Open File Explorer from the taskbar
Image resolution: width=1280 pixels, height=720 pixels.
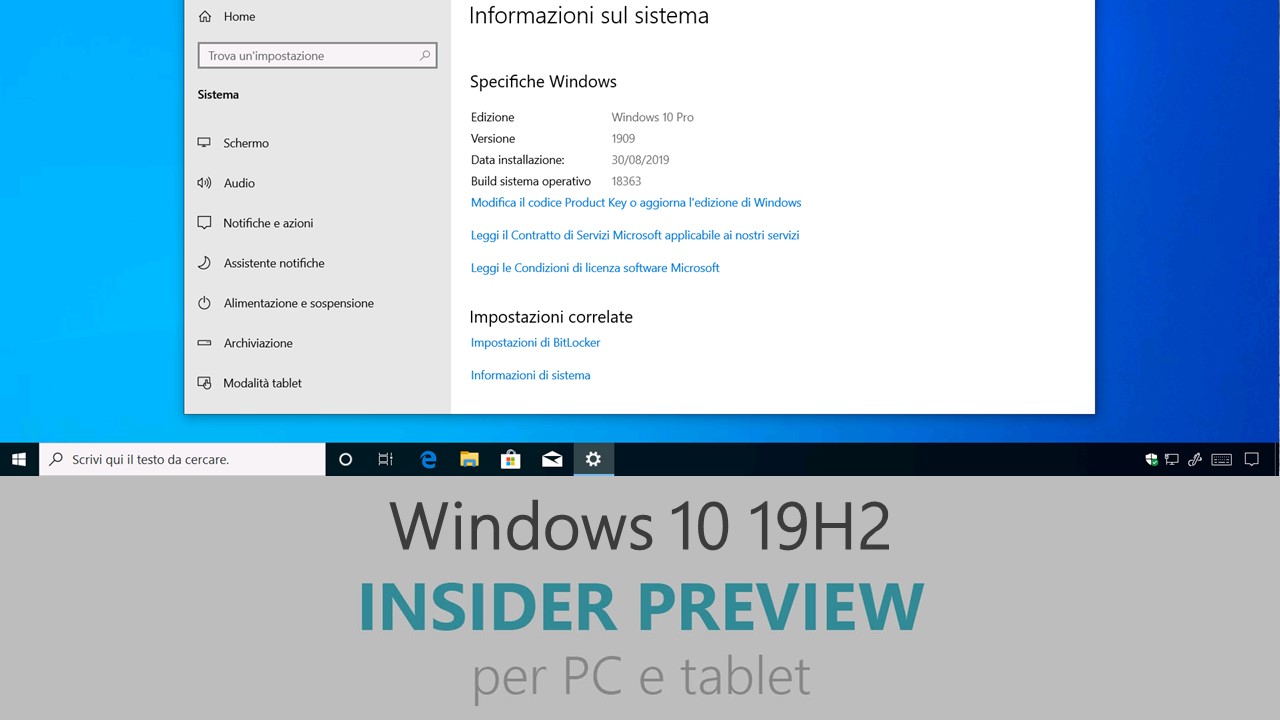point(469,459)
